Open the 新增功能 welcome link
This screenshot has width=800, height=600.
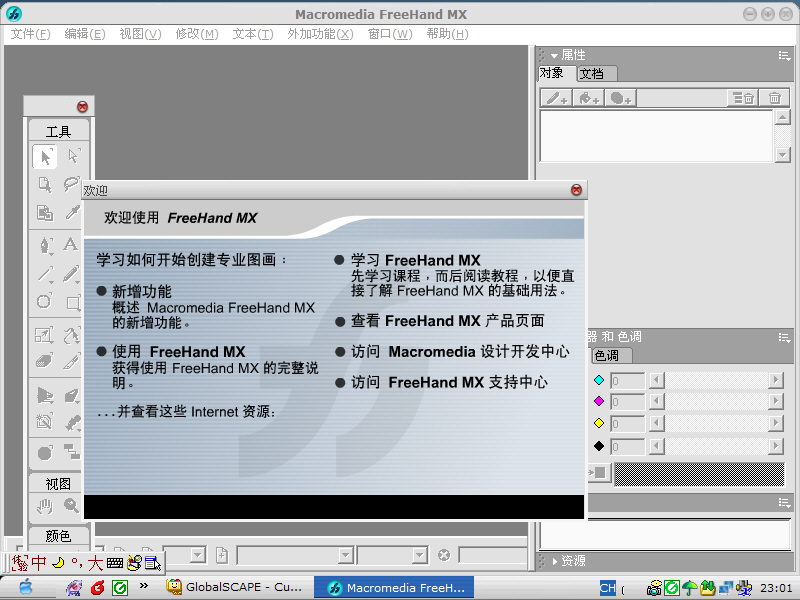pyautogui.click(x=142, y=292)
